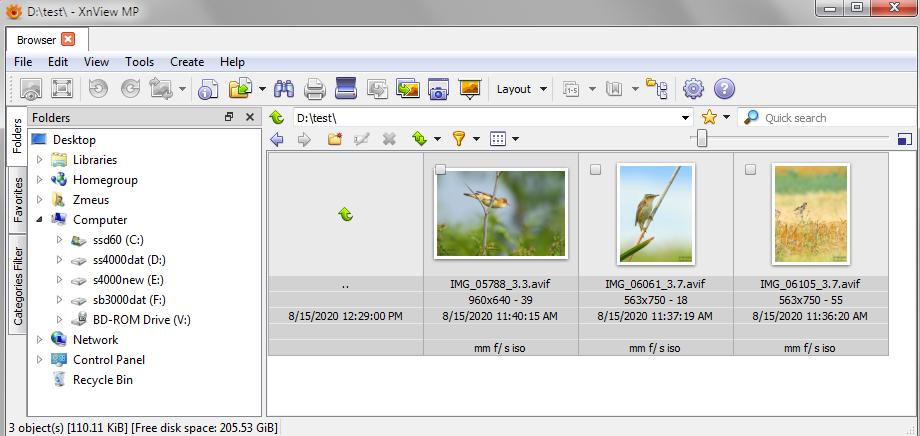Select Desktop in the folder tree

(x=74, y=140)
